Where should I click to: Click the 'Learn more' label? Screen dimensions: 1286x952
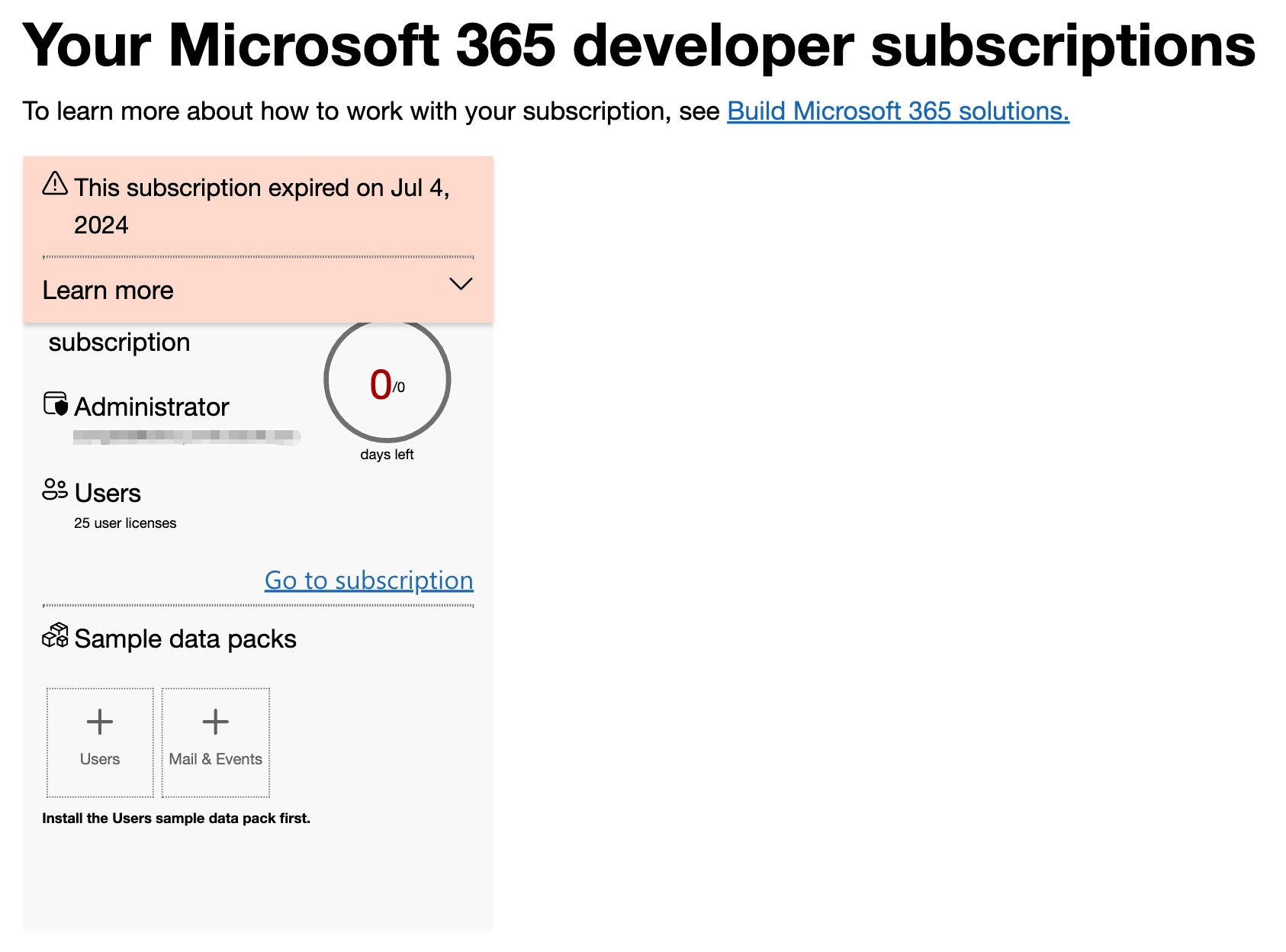click(108, 291)
